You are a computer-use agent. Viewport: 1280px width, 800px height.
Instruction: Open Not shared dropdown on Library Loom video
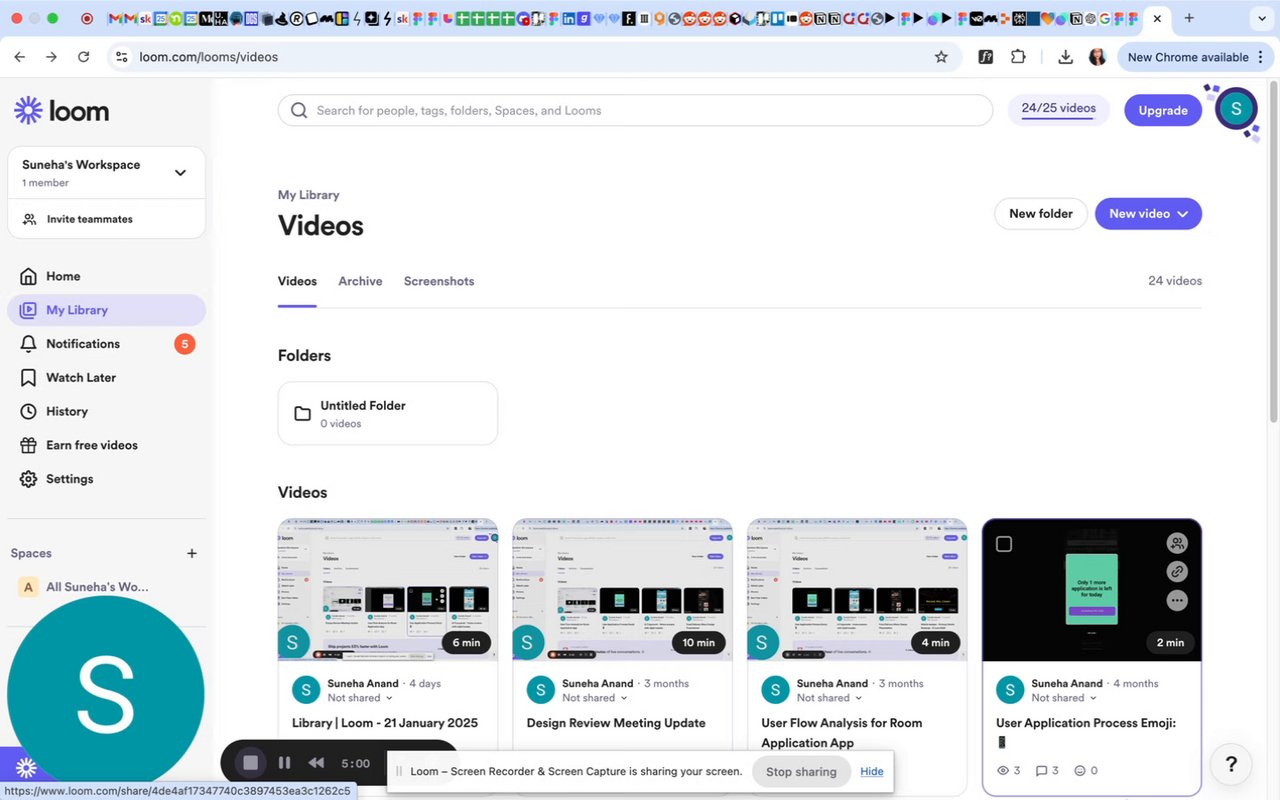coord(361,698)
